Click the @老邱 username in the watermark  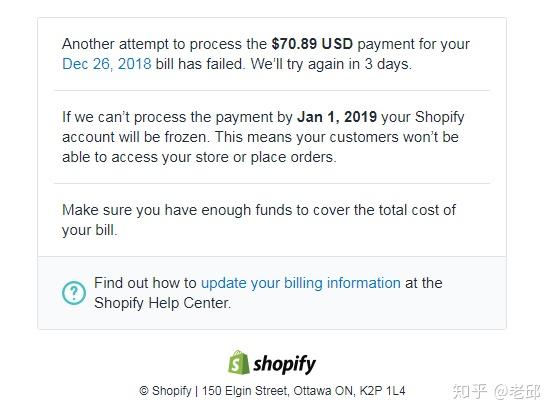517,391
